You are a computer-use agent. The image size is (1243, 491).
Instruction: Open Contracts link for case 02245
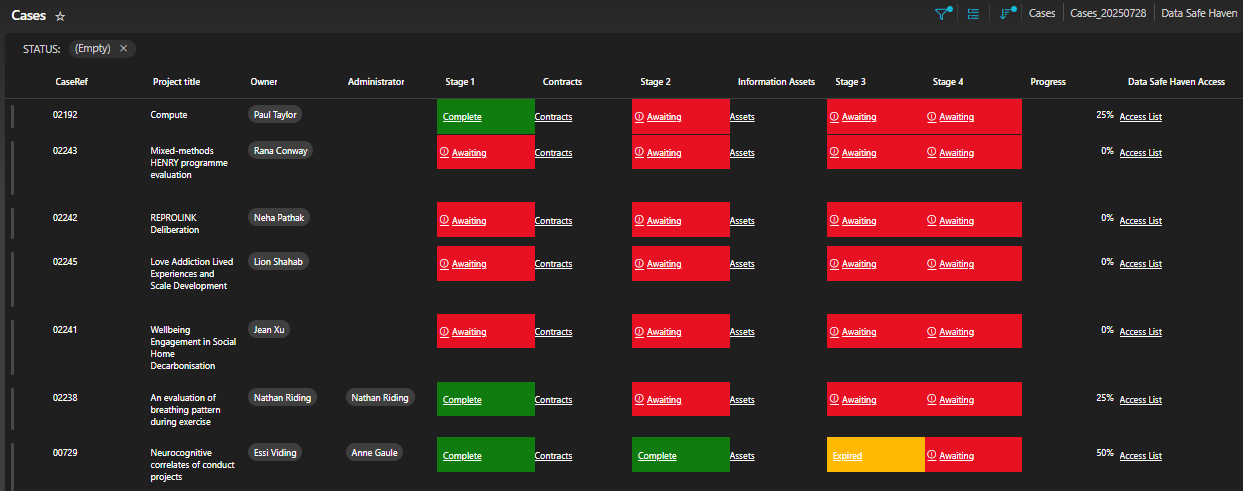[x=553, y=264]
